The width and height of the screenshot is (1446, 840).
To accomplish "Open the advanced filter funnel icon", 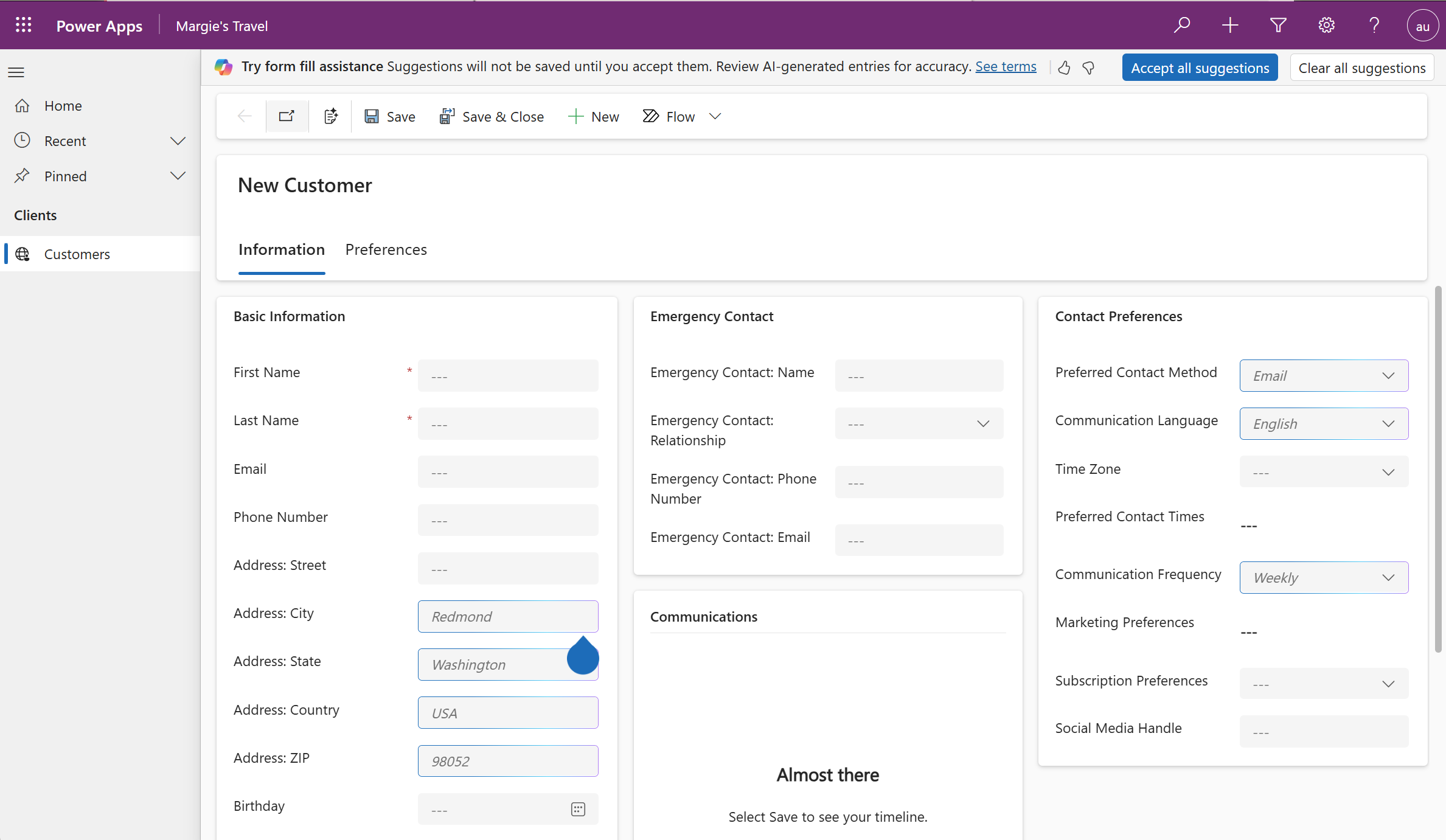I will coord(1278,25).
